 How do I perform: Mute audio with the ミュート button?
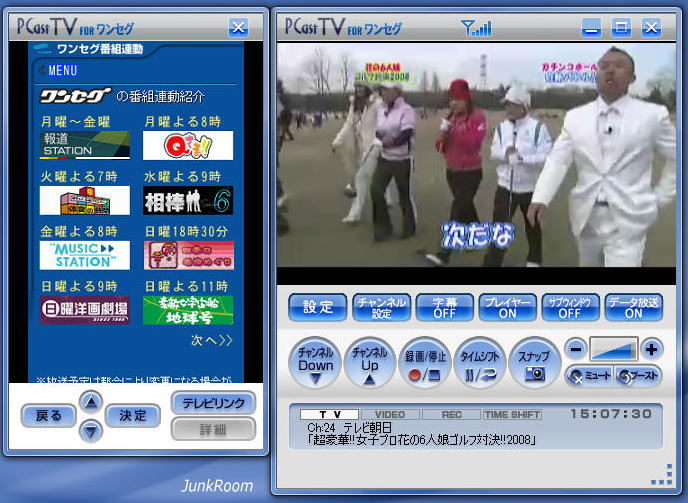point(589,376)
